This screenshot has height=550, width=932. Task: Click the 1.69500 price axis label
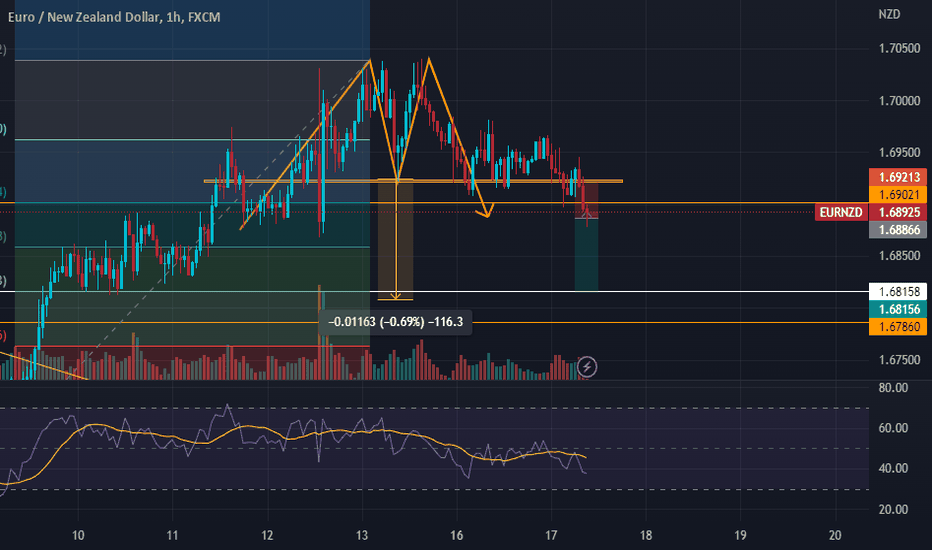pyautogui.click(x=899, y=152)
